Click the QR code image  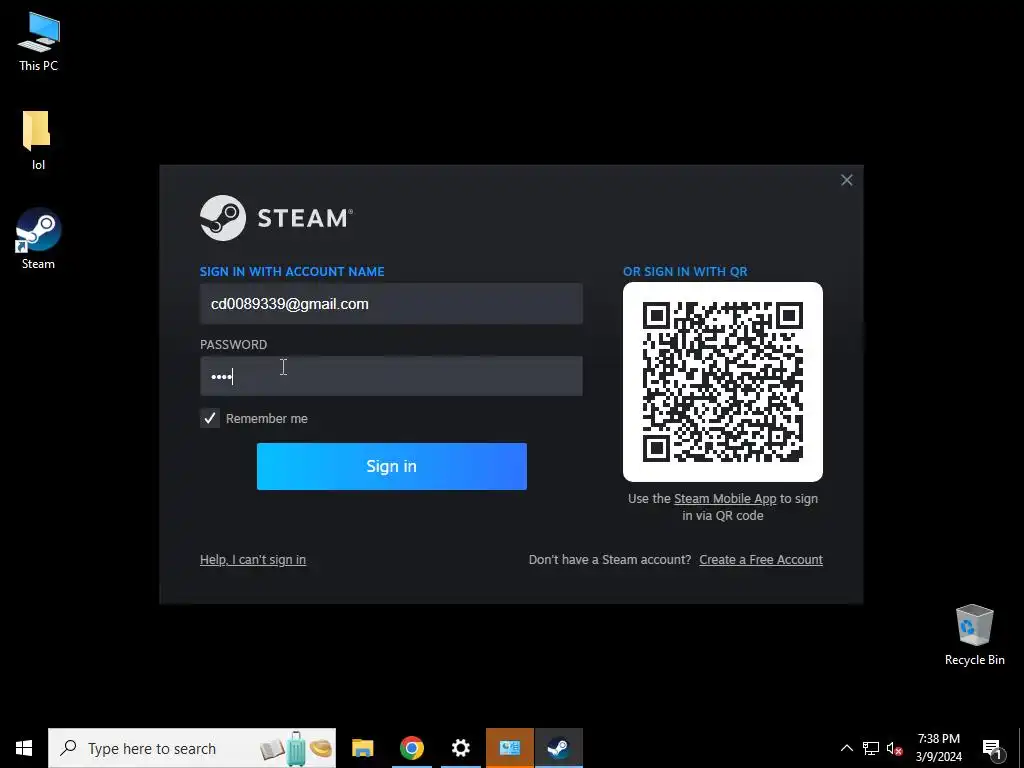[722, 382]
